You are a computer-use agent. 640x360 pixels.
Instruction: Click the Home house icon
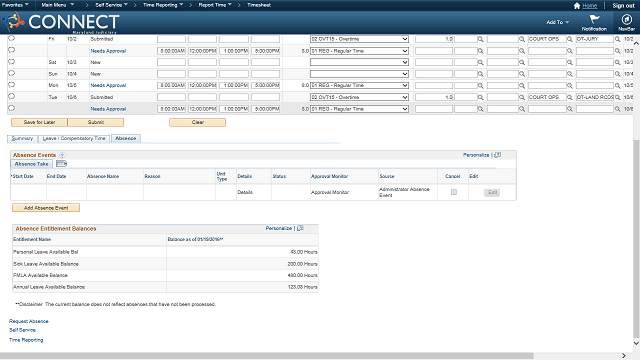[x=577, y=5]
